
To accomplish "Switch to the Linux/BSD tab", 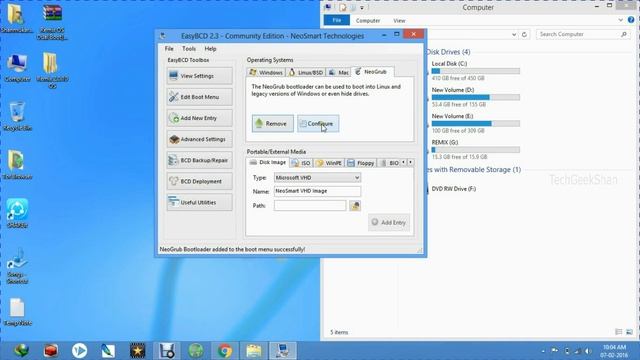I will click(306, 72).
